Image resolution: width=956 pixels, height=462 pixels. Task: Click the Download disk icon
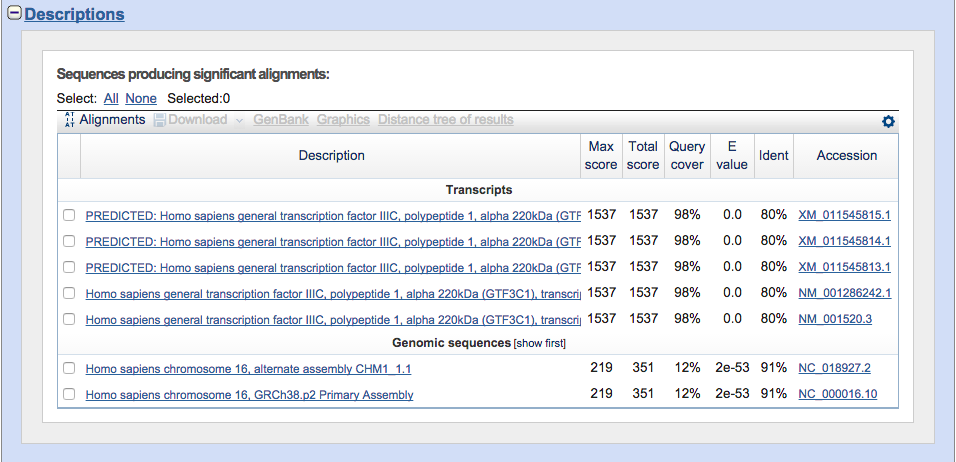(x=159, y=120)
